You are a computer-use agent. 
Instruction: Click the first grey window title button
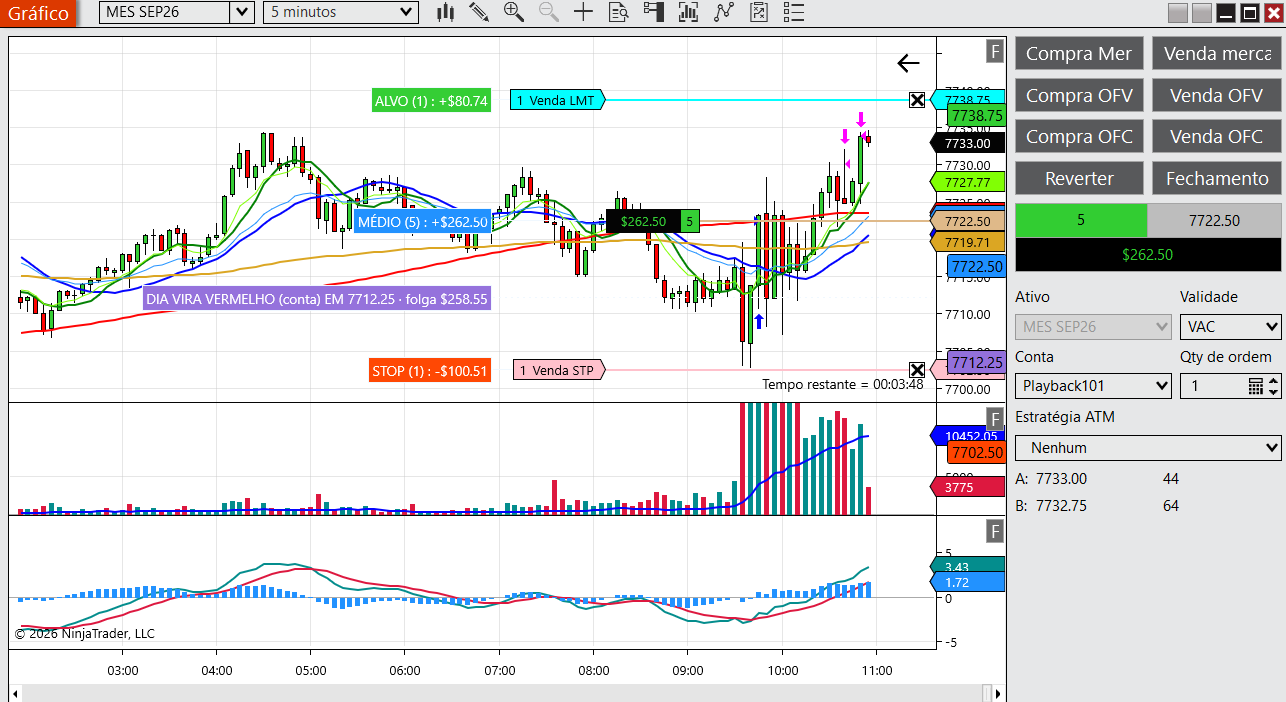[x=1178, y=12]
